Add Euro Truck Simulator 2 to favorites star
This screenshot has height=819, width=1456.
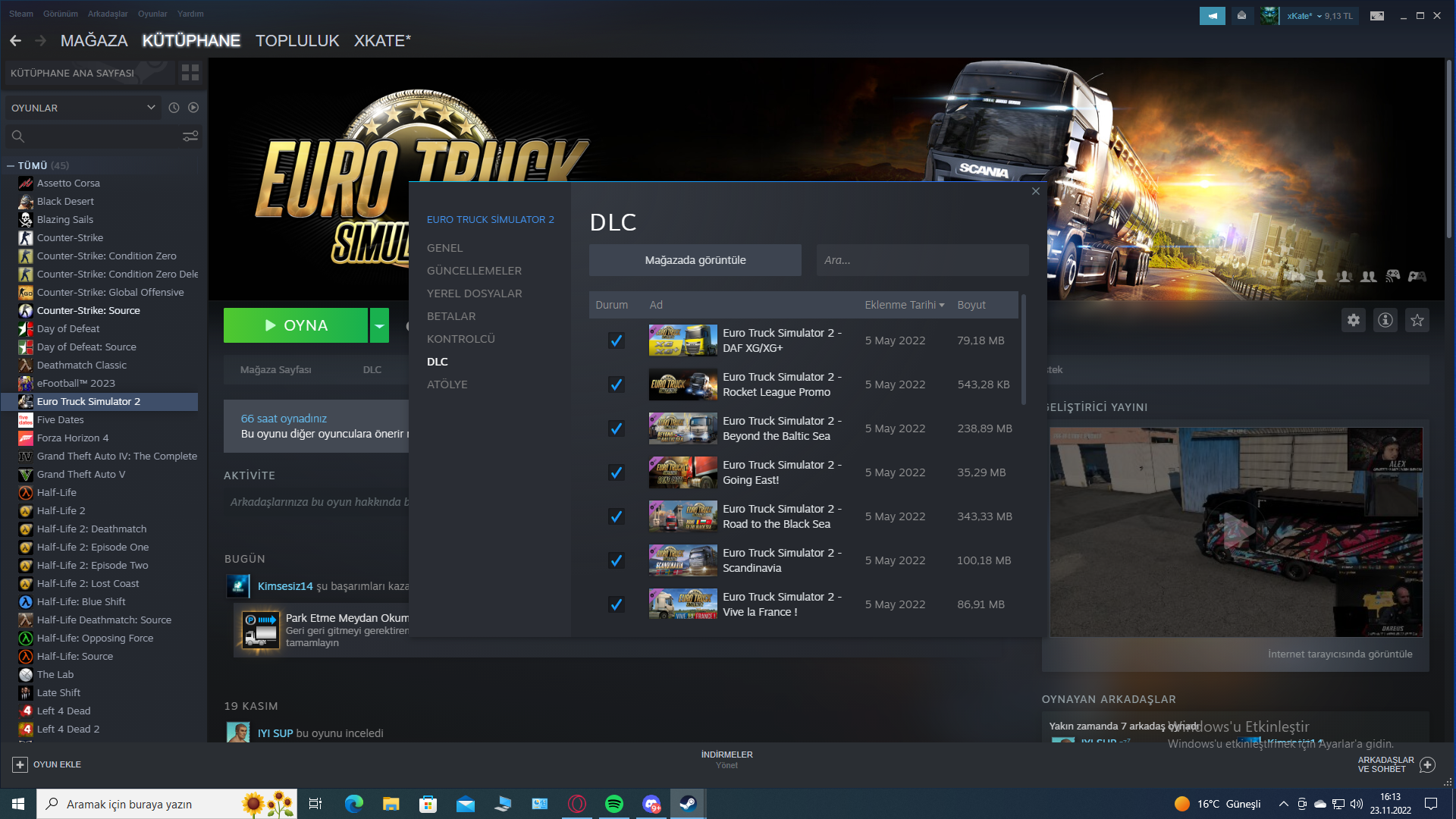(x=1417, y=320)
